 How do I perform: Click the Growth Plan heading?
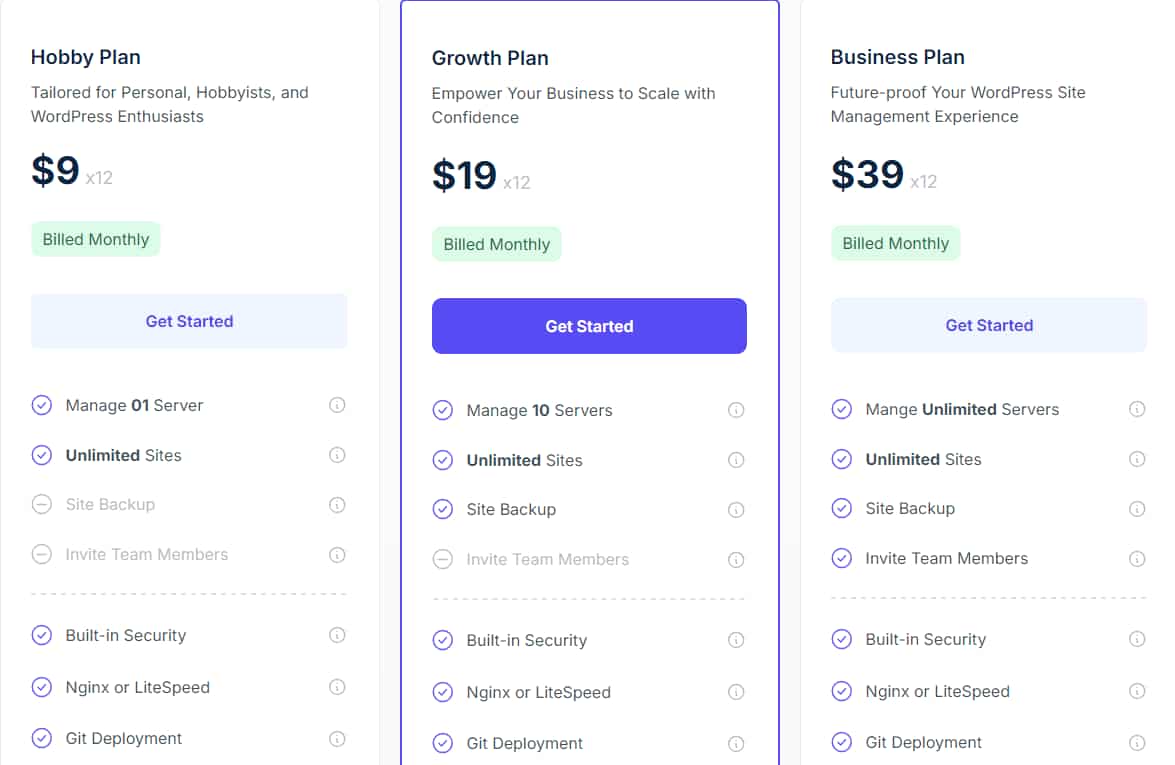[x=490, y=58]
